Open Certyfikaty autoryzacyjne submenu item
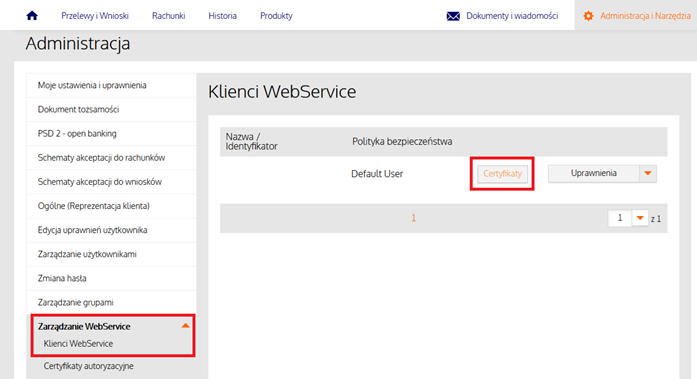 88,366
